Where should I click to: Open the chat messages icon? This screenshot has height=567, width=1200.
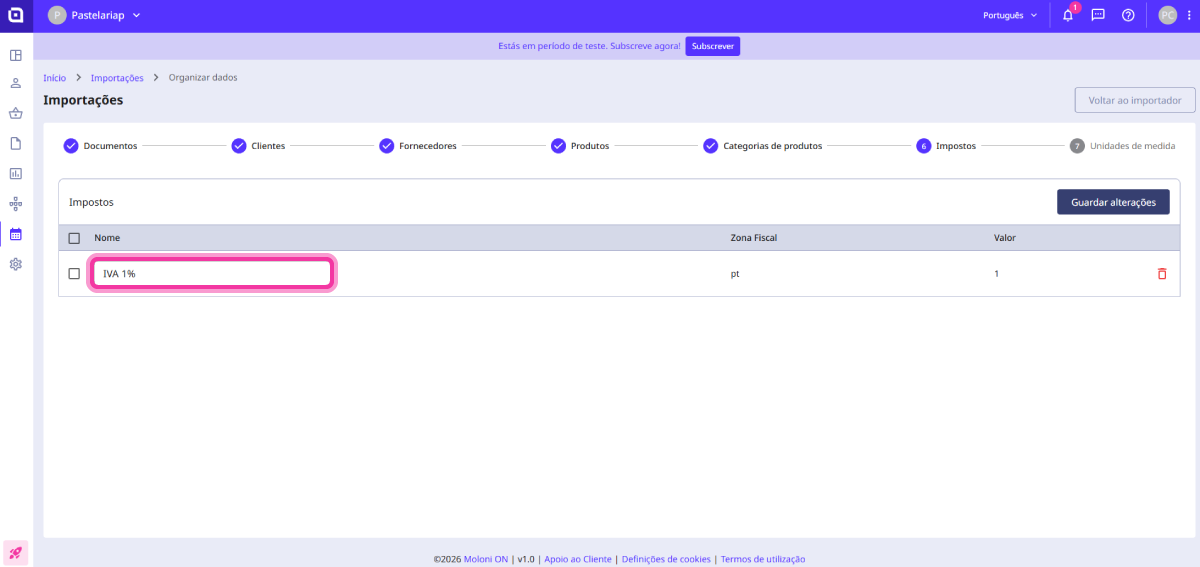click(1097, 16)
